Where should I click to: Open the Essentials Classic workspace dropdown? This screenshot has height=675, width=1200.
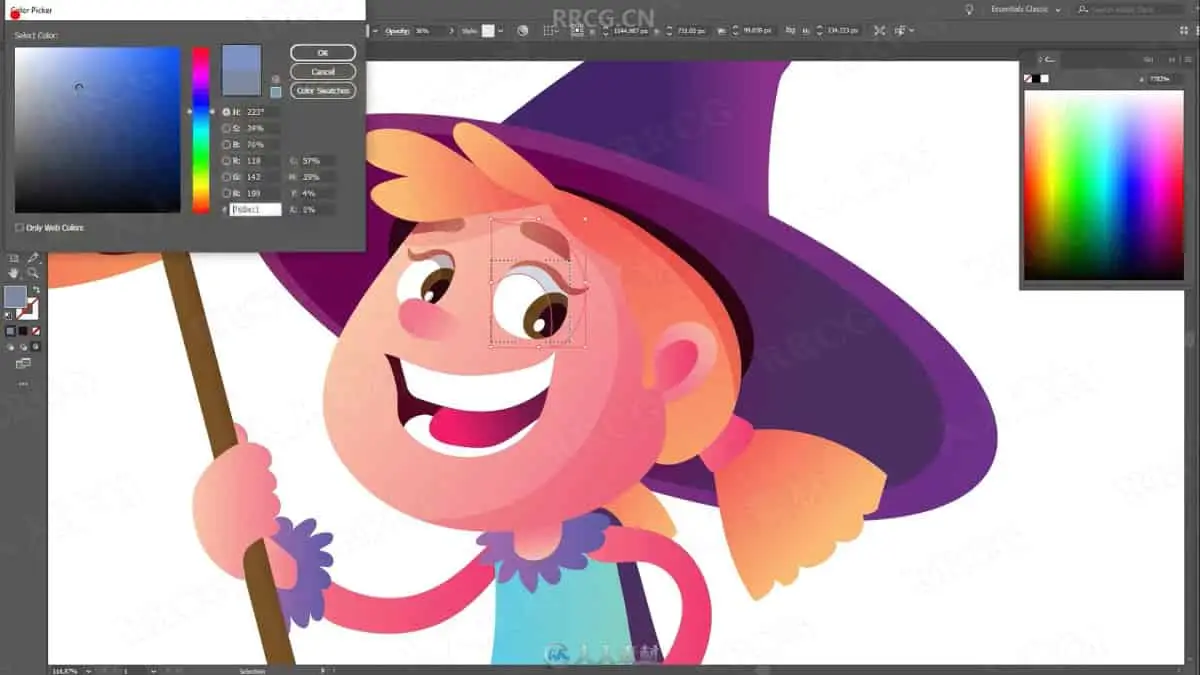(x=1025, y=9)
